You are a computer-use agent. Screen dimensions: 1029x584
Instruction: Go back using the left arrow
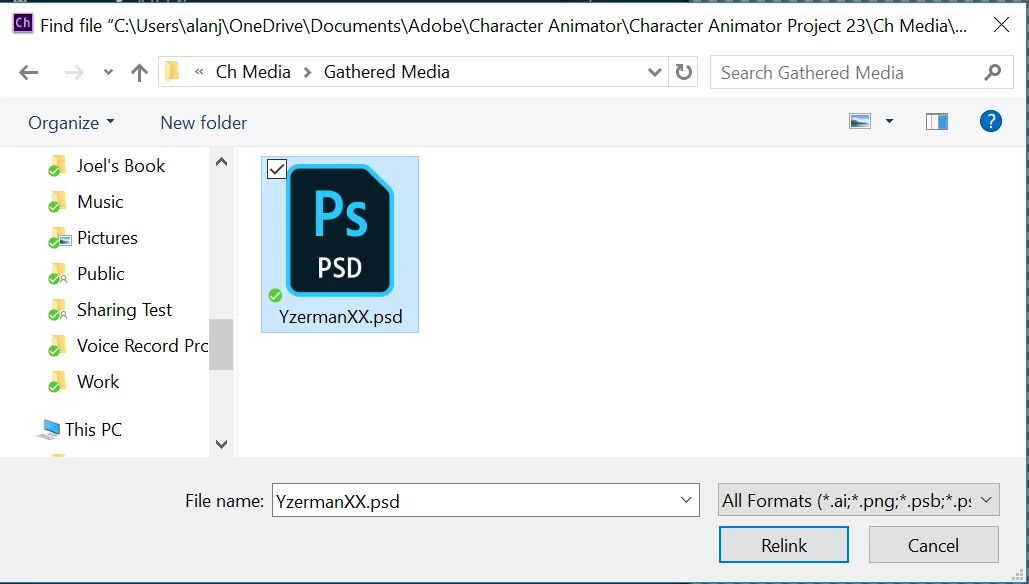[28, 72]
